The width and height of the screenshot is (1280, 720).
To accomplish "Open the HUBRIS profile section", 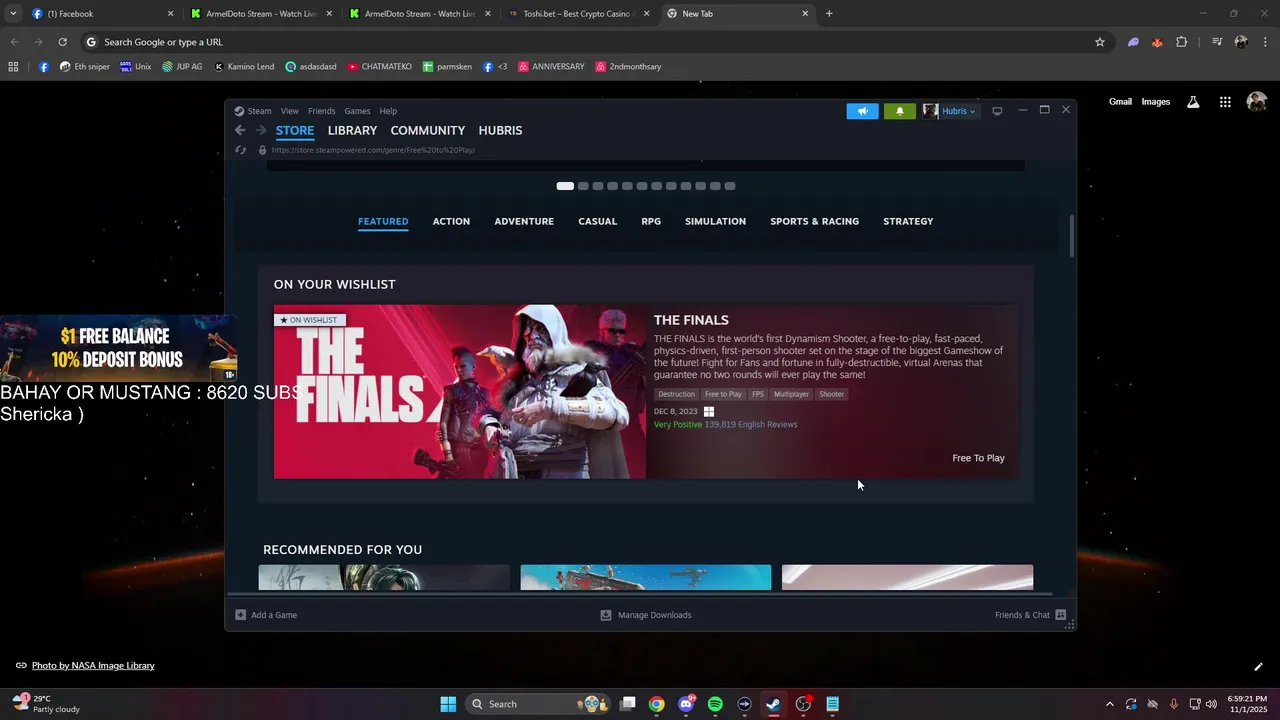I will (x=500, y=131).
